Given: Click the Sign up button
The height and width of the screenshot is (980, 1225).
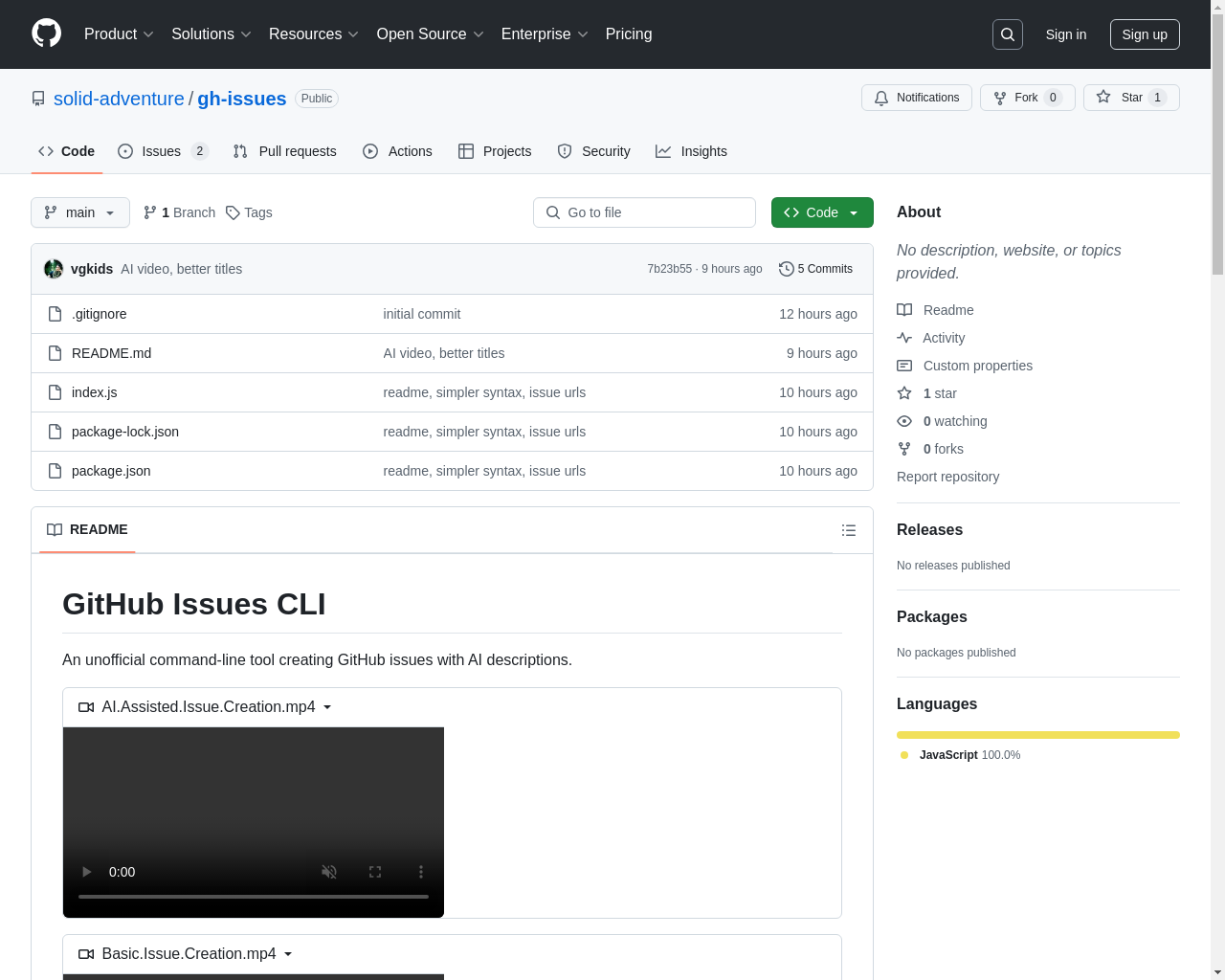Looking at the screenshot, I should coord(1145,34).
